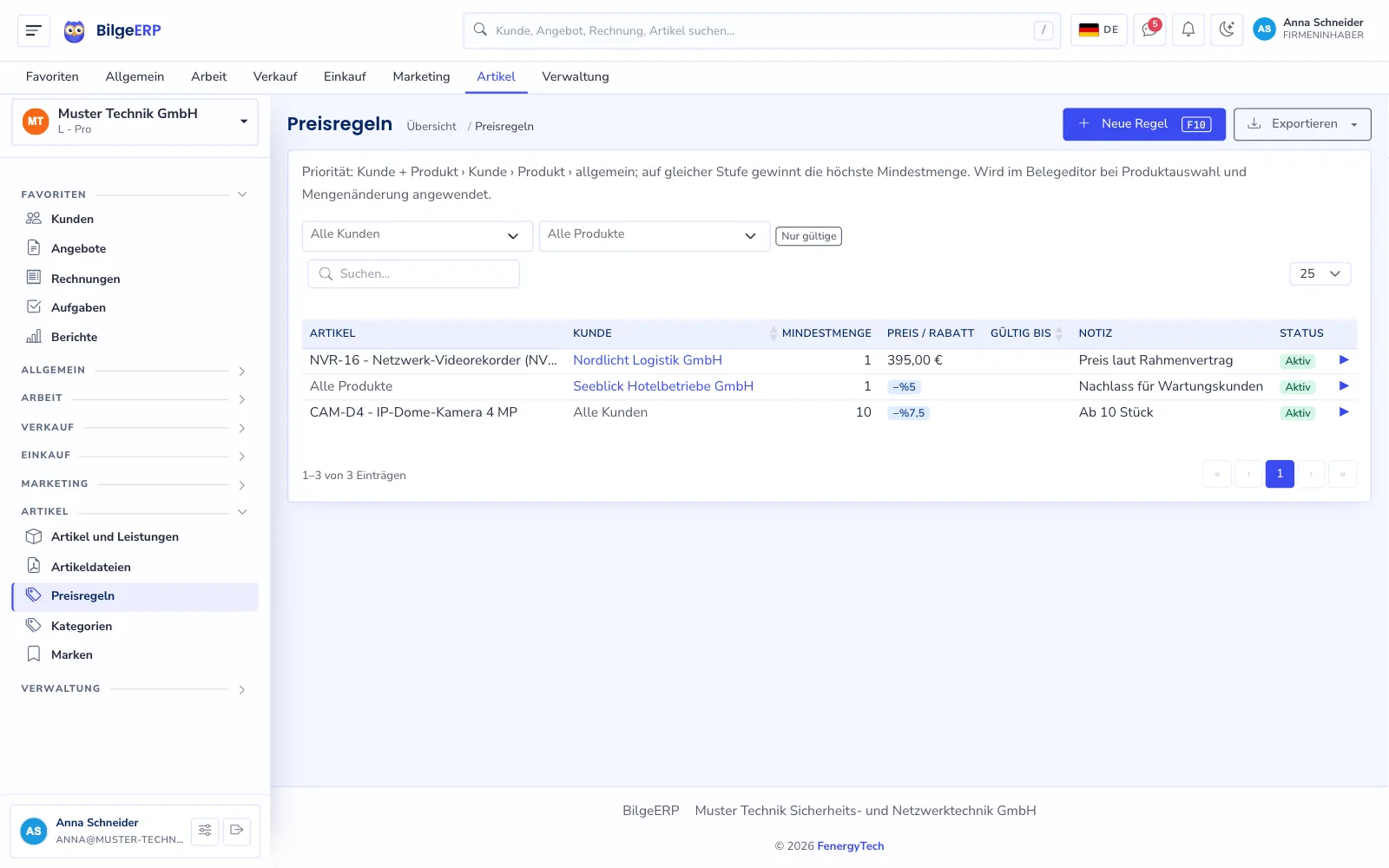The height and width of the screenshot is (868, 1389).
Task: Toggle the sidebar hamburger menu icon
Action: 34,30
